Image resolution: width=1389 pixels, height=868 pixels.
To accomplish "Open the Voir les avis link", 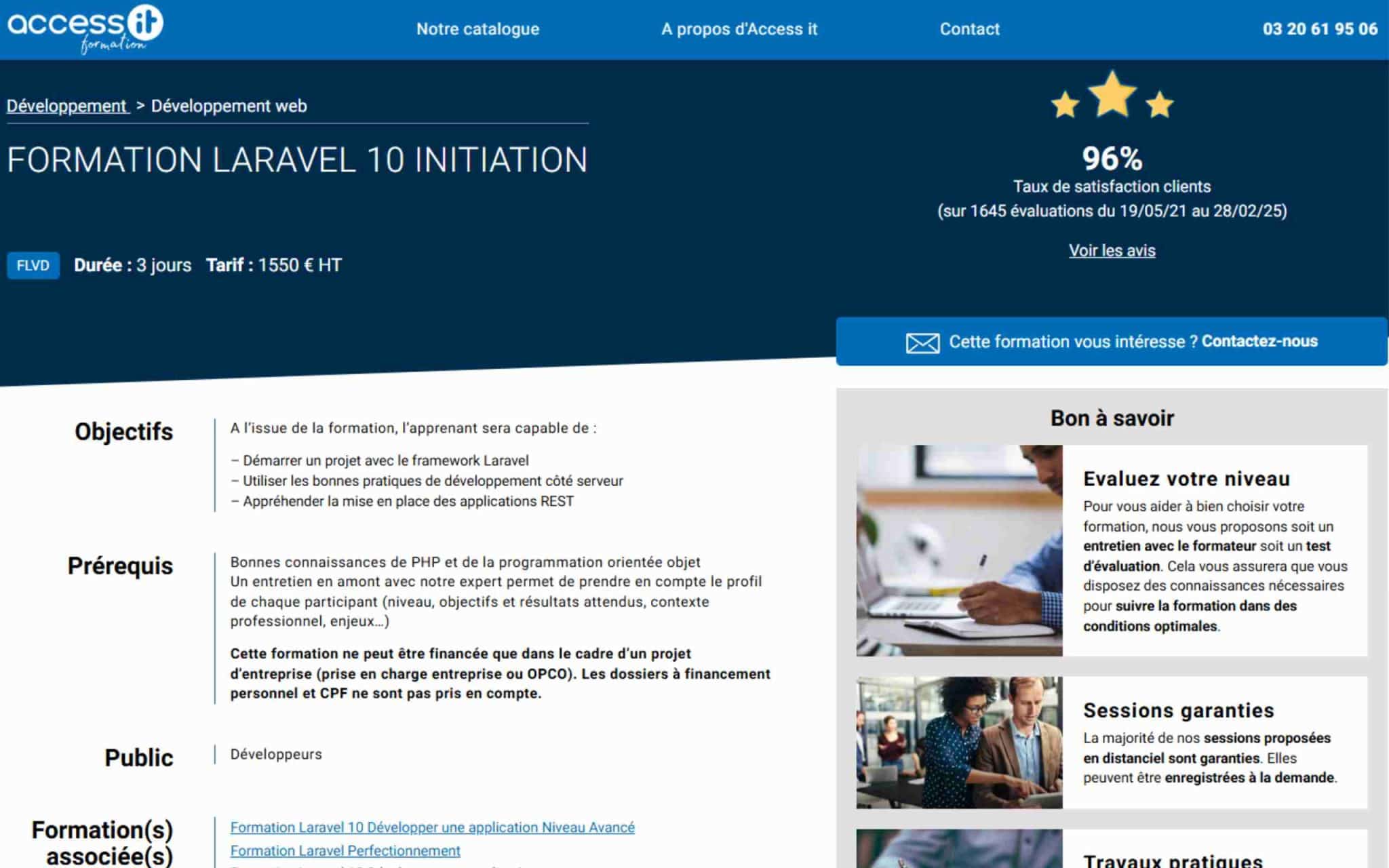I will pyautogui.click(x=1112, y=250).
